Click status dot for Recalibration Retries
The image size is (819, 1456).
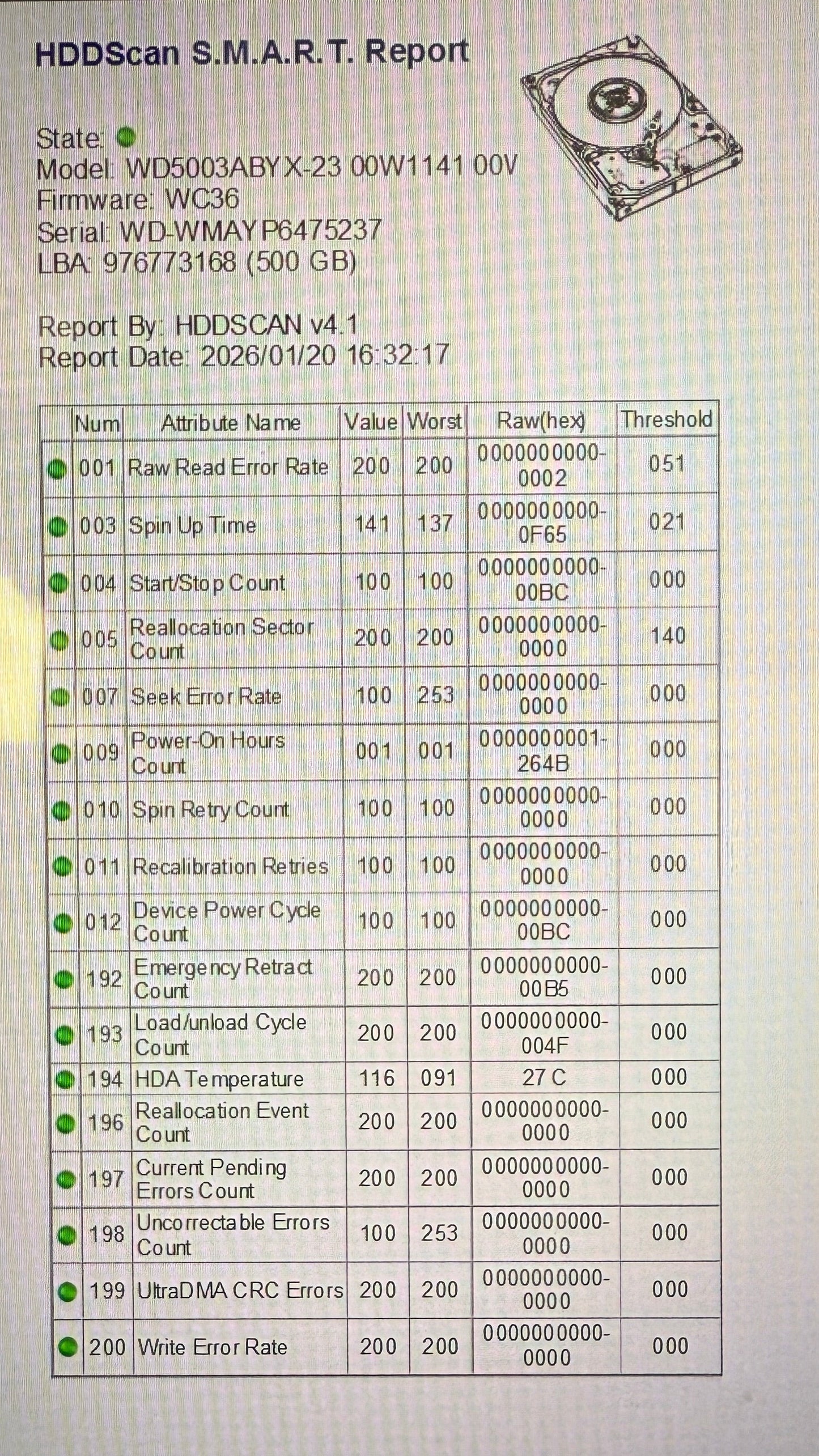[x=62, y=867]
